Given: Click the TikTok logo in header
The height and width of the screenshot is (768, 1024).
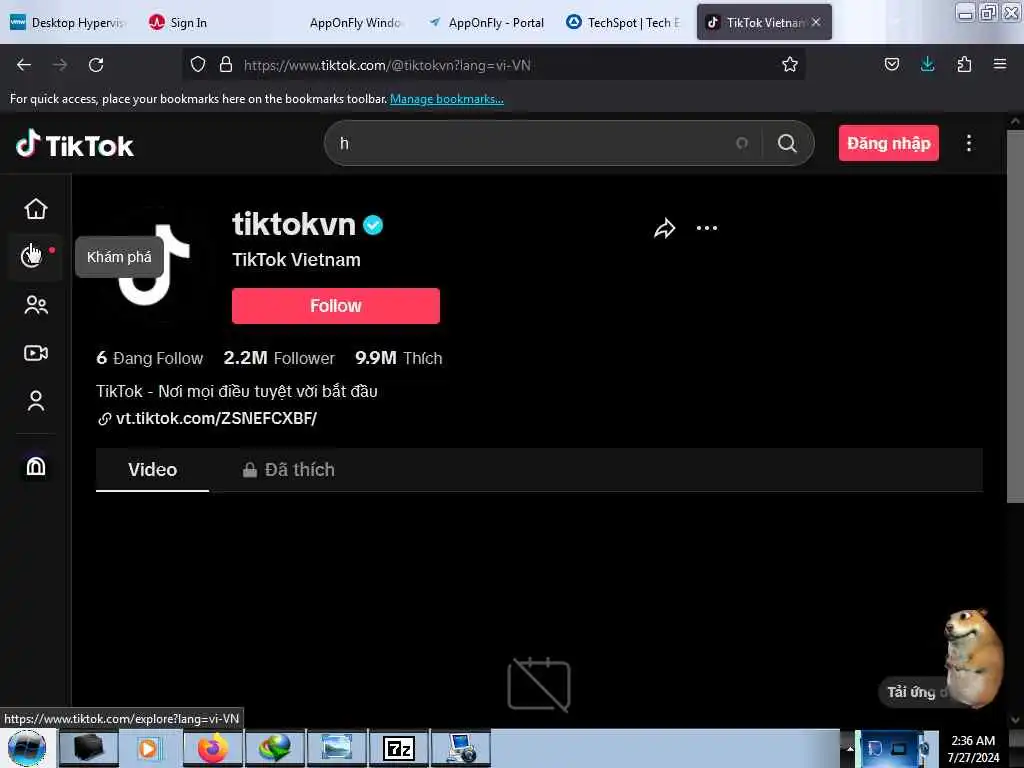Looking at the screenshot, I should click(74, 145).
